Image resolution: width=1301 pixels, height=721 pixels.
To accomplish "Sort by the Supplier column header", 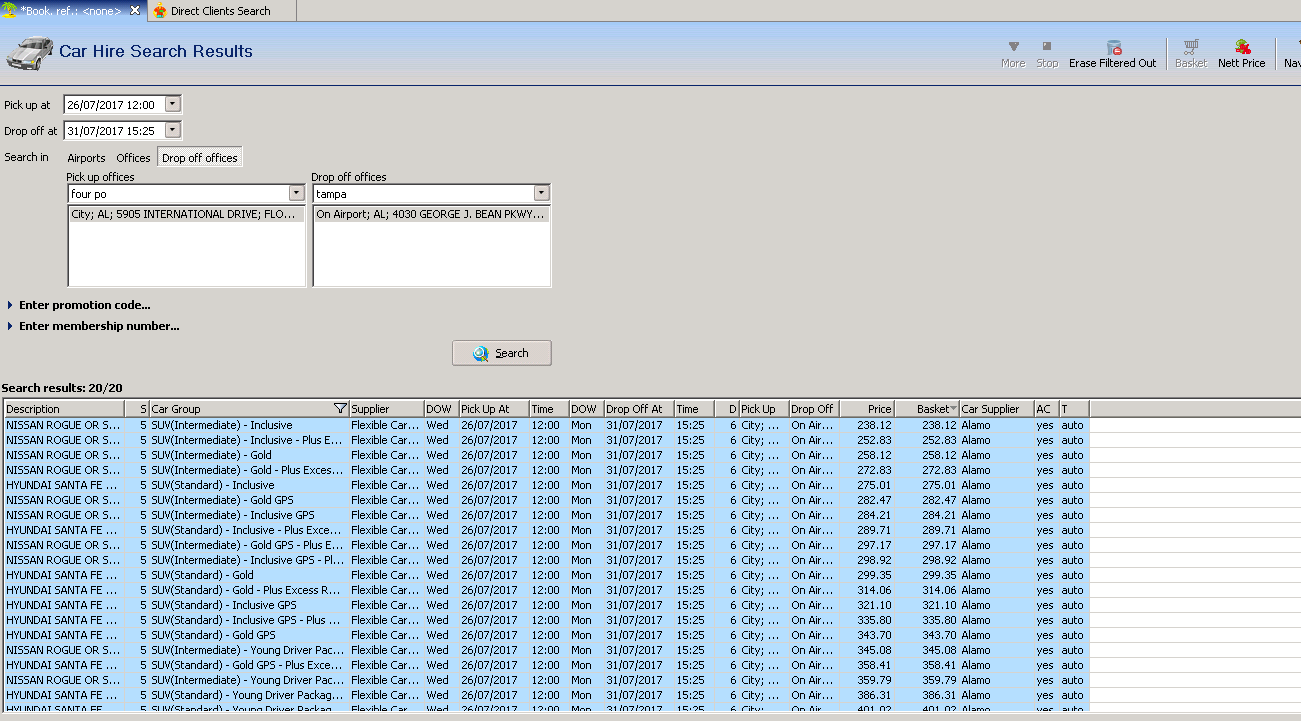I will [x=386, y=409].
